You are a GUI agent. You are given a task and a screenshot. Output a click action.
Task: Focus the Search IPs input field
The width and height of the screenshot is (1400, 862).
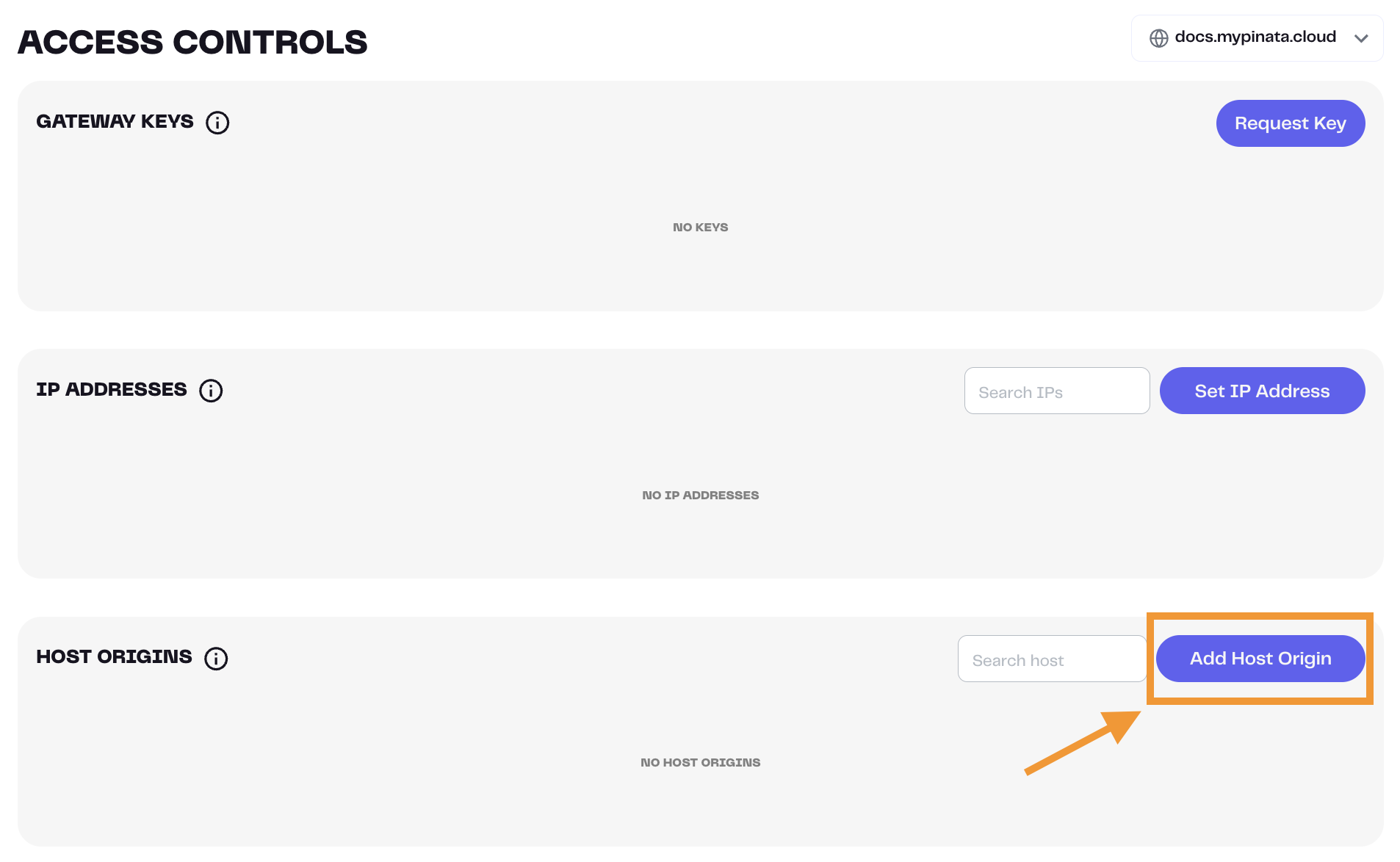click(x=1056, y=391)
